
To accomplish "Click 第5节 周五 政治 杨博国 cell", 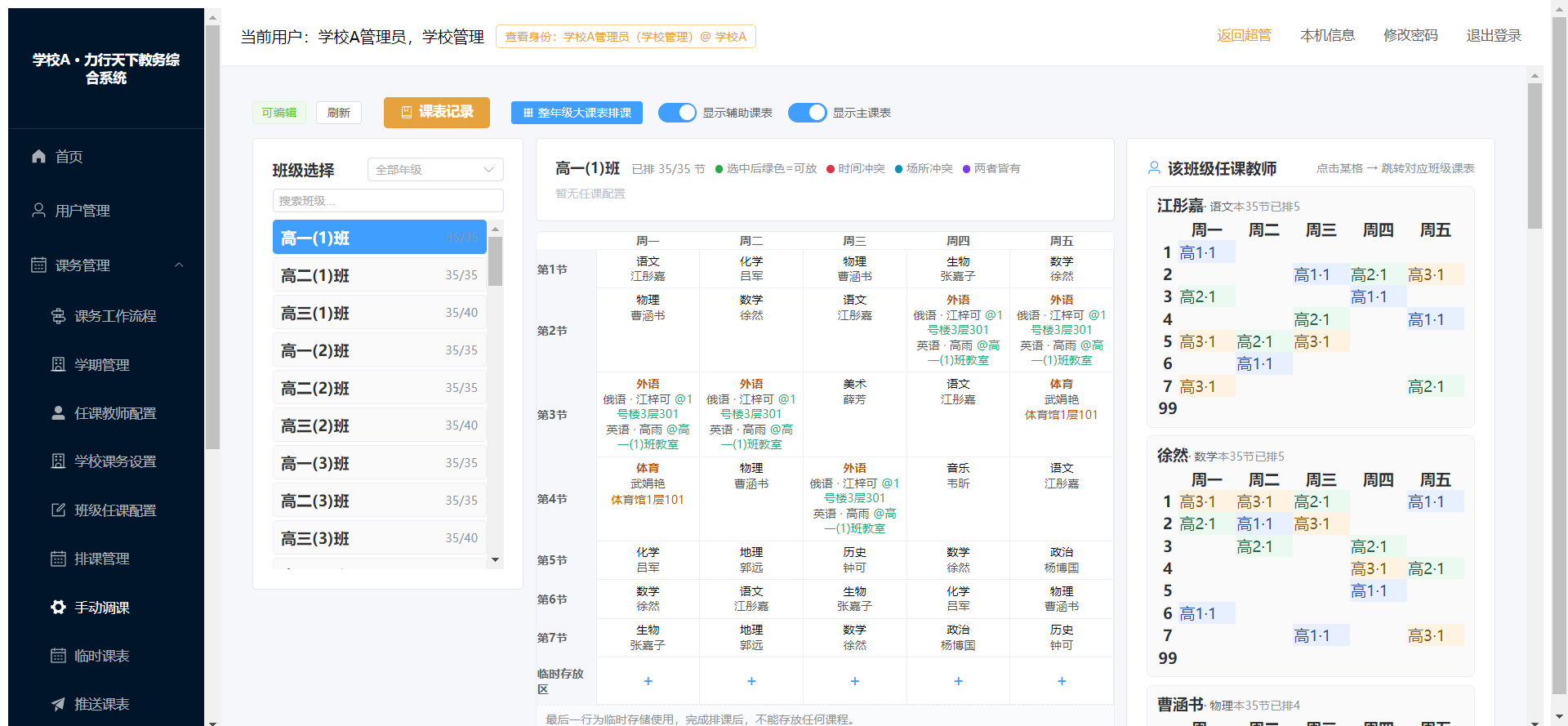I will tap(1062, 560).
